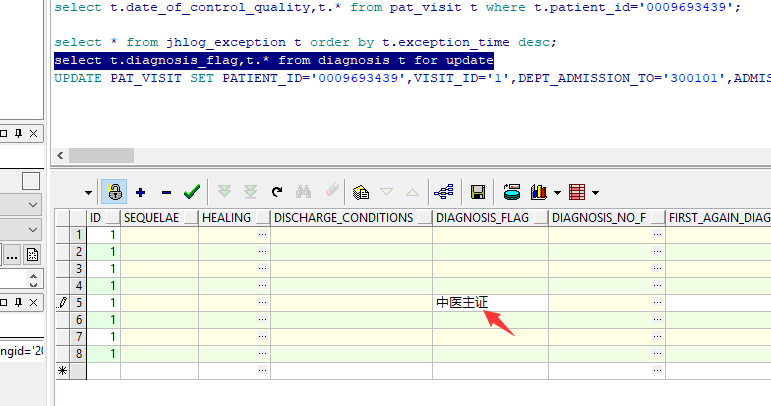Image resolution: width=771 pixels, height=406 pixels.
Task: Toggle the empty checkbox in the side panel
Action: tap(31, 181)
